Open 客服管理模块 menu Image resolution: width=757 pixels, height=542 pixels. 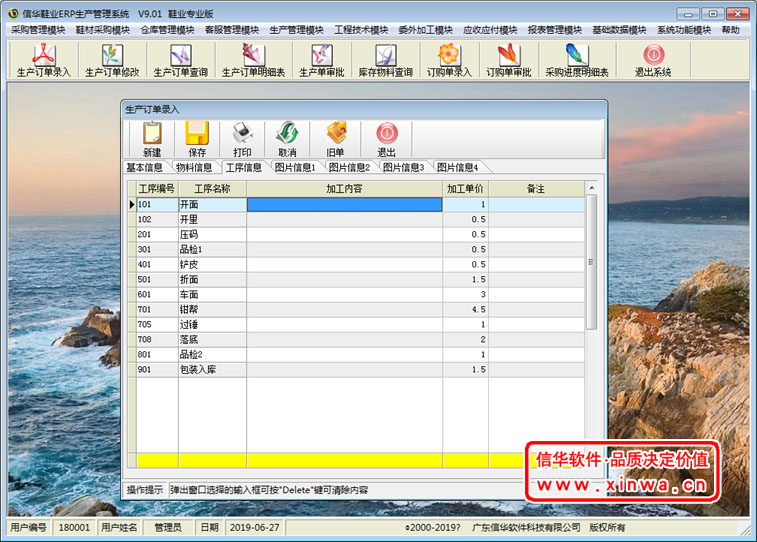pyautogui.click(x=232, y=30)
